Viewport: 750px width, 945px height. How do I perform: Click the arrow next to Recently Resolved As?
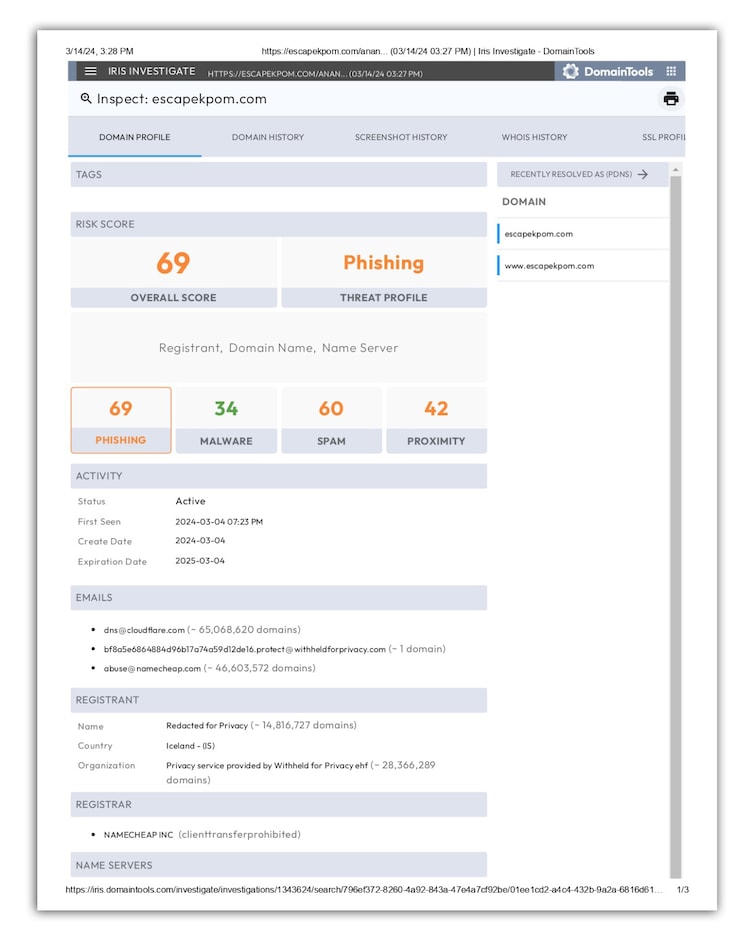(643, 174)
